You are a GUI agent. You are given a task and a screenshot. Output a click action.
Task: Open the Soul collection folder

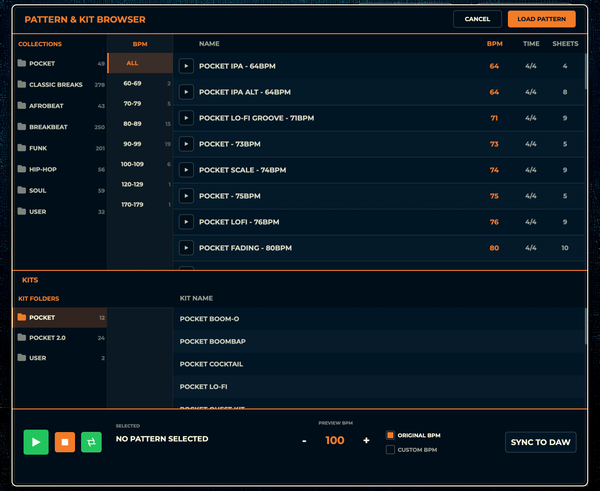coord(60,190)
